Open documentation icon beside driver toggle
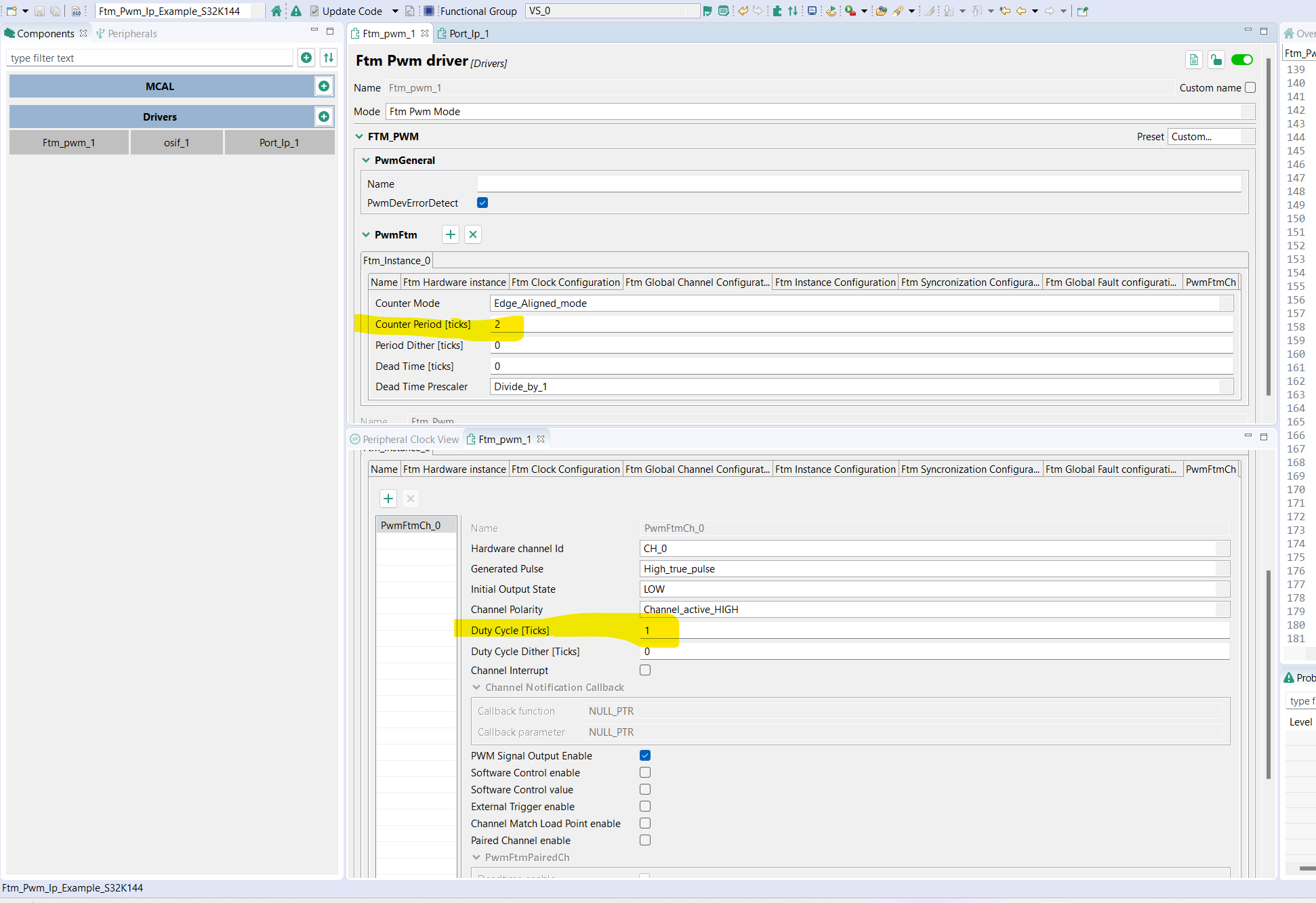The image size is (1316, 903). (1193, 60)
